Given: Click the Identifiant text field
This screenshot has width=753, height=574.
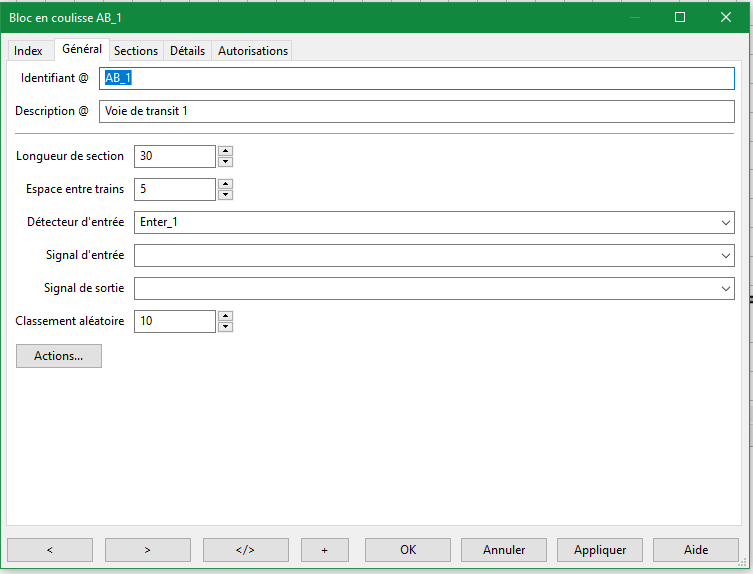Looking at the screenshot, I should click(417, 79).
